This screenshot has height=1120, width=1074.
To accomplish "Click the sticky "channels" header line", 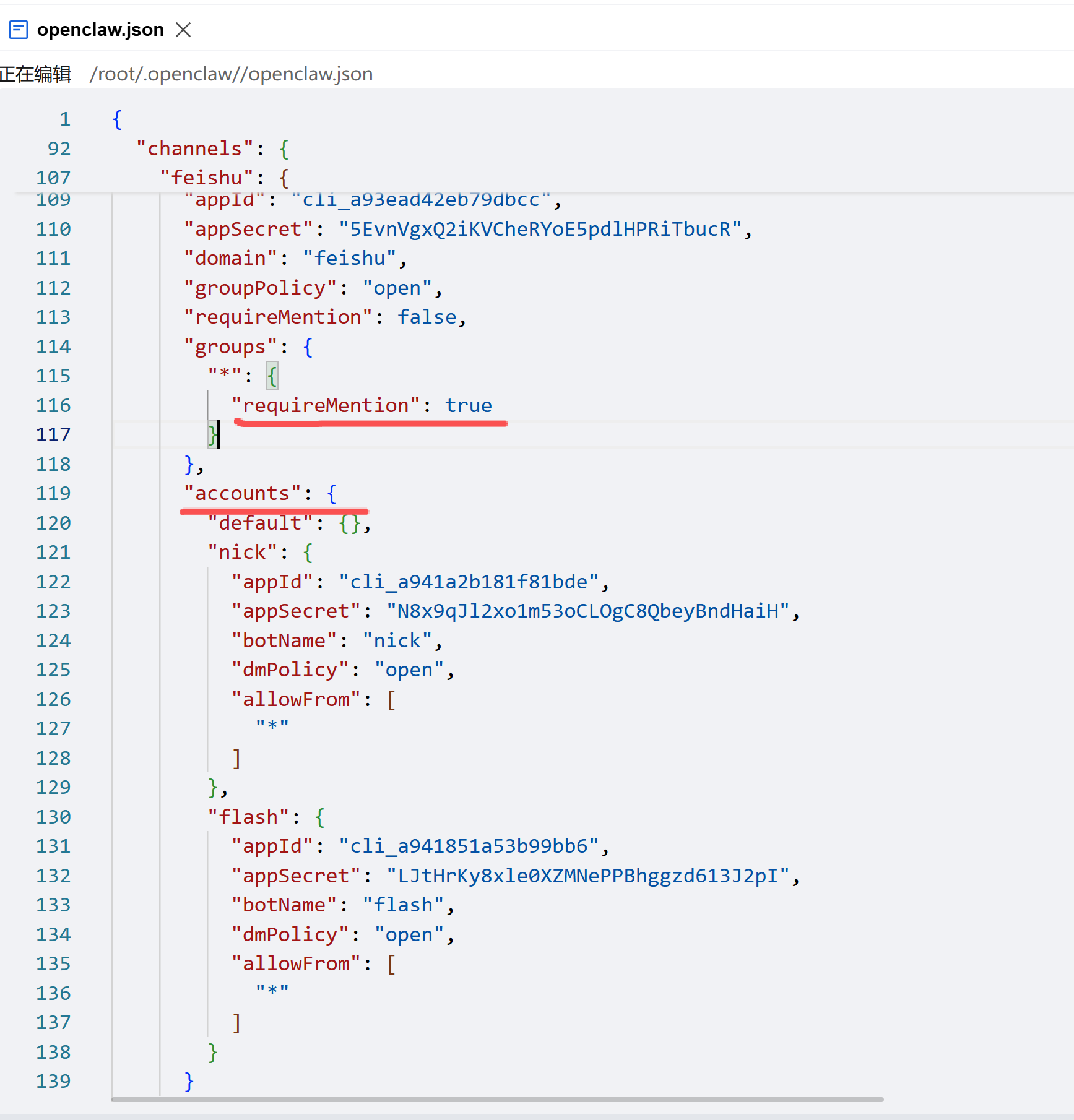I will 213,149.
